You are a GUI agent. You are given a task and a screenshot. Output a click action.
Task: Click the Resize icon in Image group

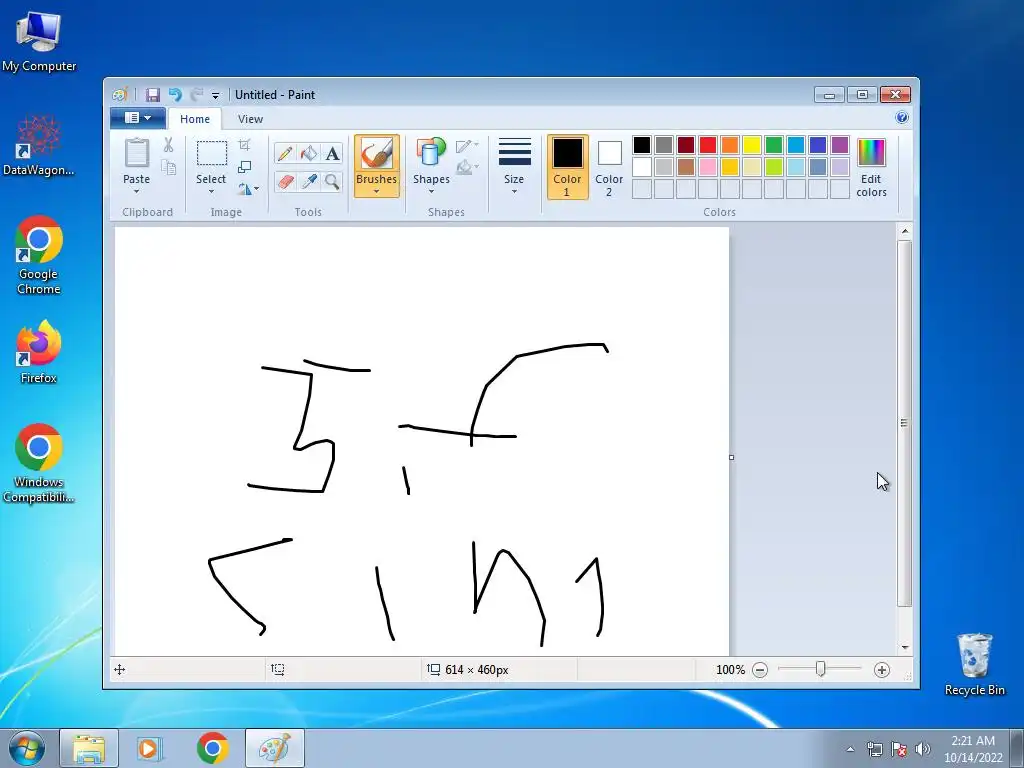(244, 167)
